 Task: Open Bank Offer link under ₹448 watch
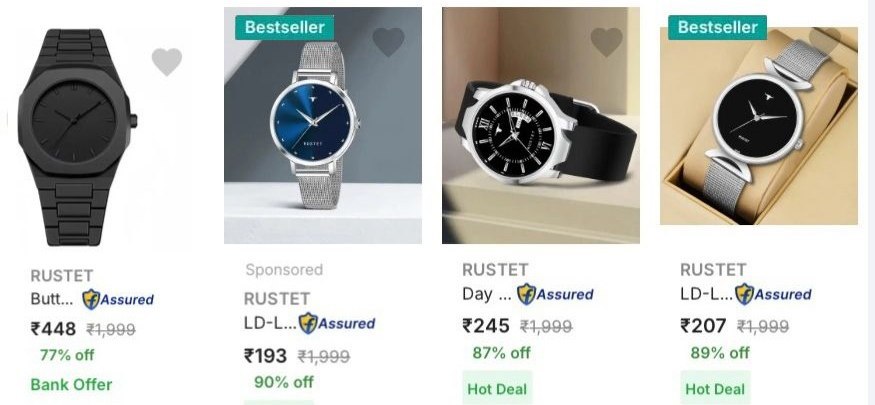71,384
